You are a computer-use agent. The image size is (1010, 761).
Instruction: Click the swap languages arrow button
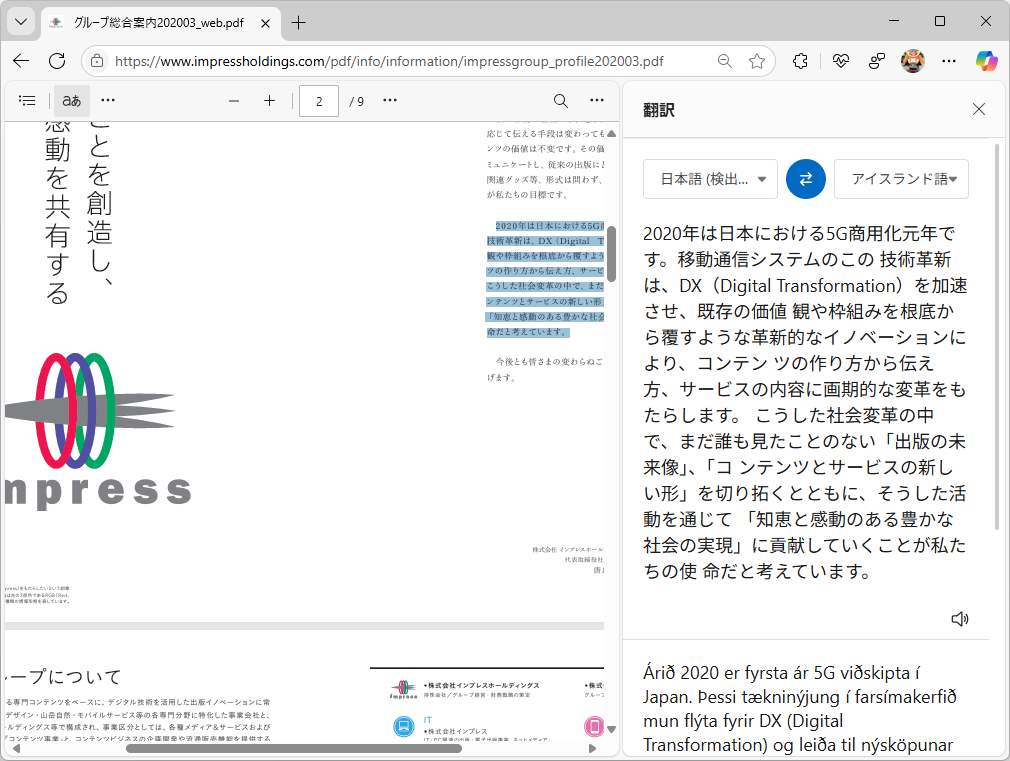coord(805,179)
